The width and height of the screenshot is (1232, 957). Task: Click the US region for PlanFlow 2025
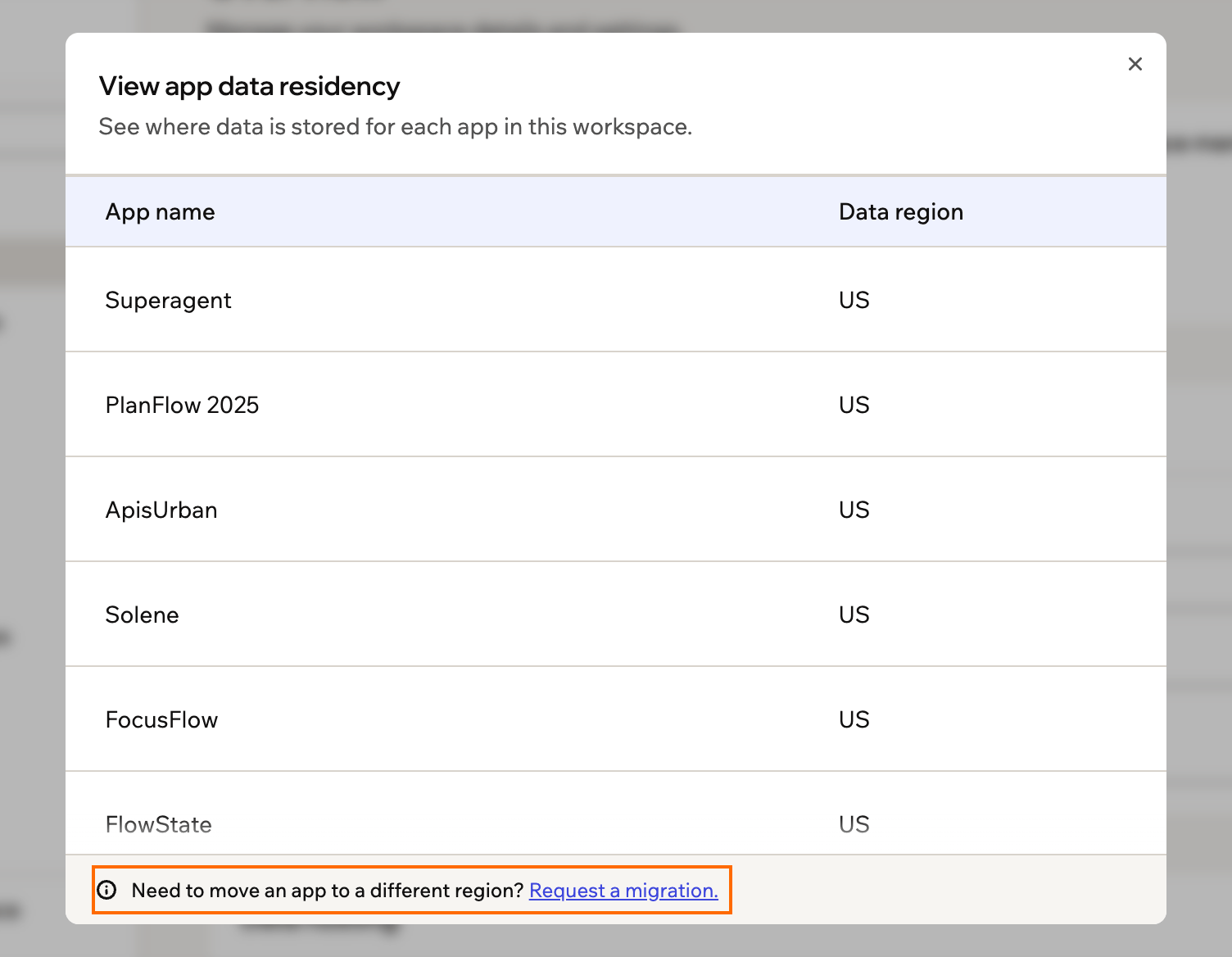[x=854, y=405]
